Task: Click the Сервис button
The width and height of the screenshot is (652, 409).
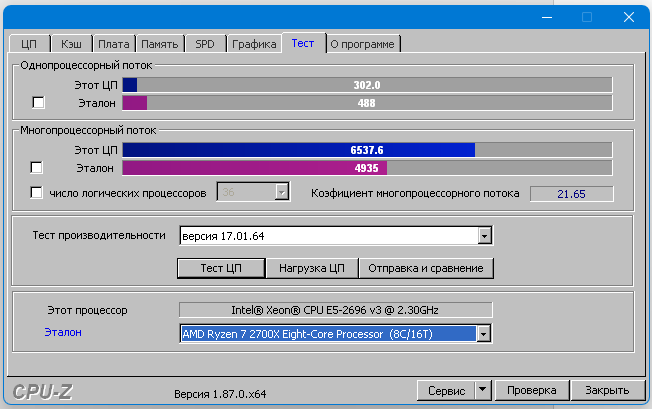Action: (x=446, y=390)
